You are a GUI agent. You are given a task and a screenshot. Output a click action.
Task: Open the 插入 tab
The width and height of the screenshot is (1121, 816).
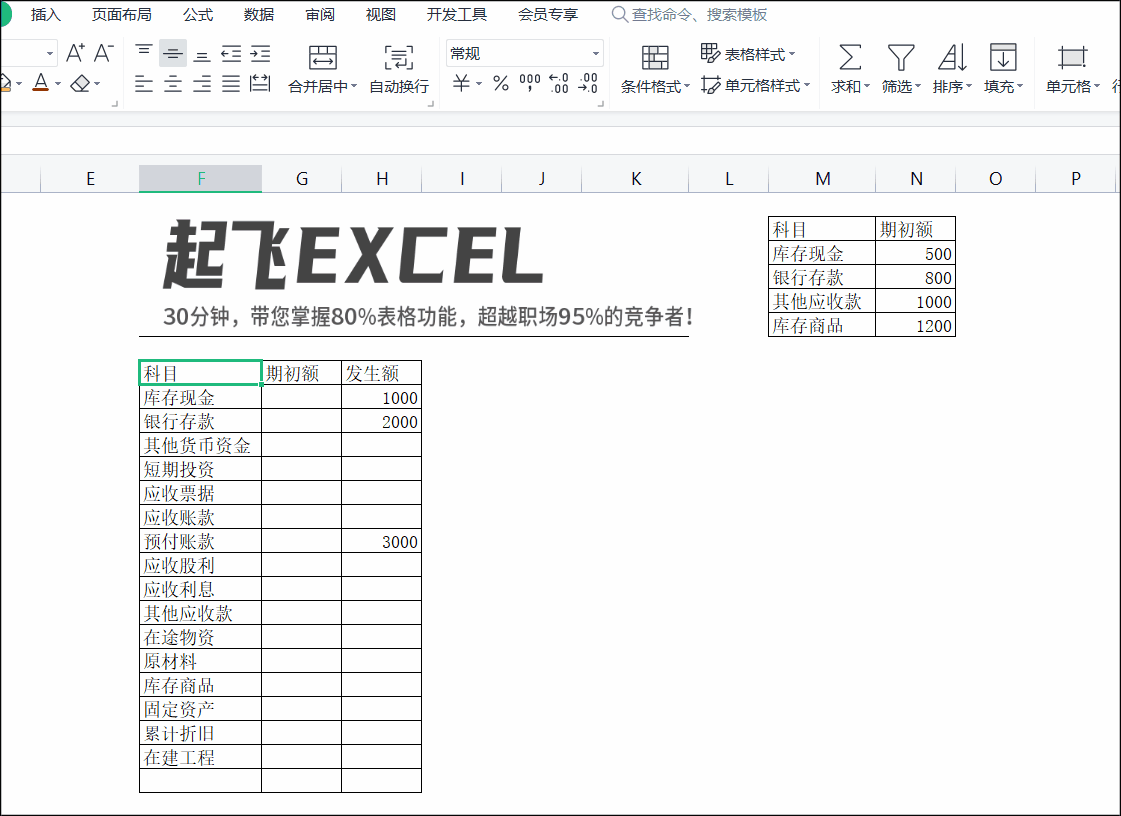(x=46, y=14)
